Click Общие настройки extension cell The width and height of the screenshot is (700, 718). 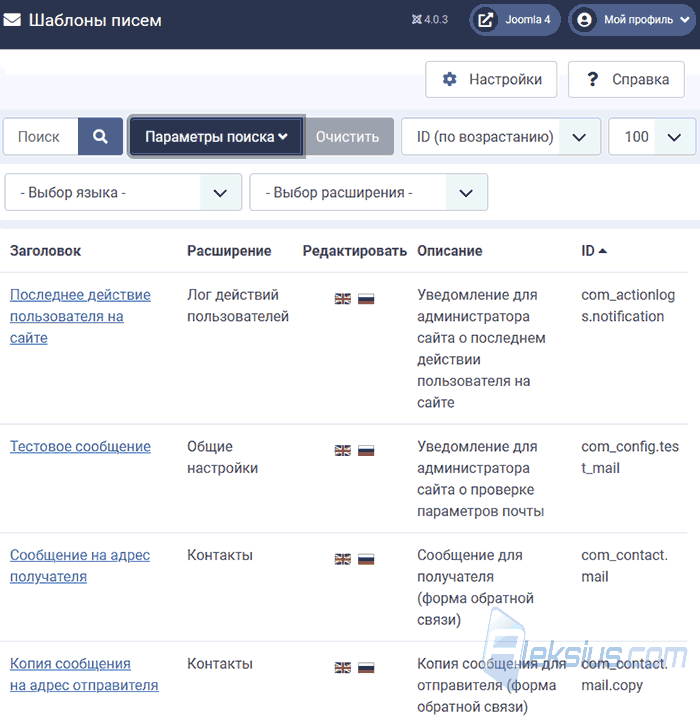coord(222,457)
